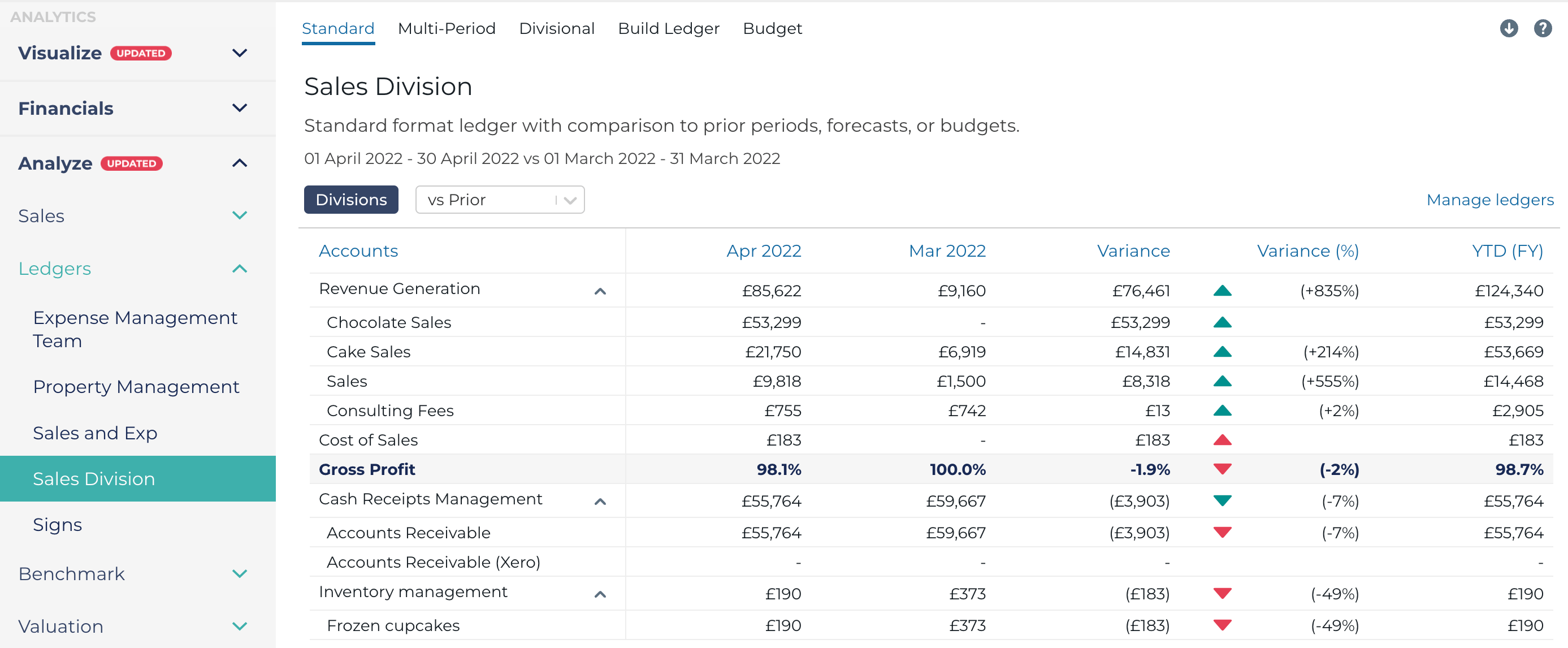Download the ledger report
This screenshot has height=648, width=1568.
tap(1509, 28)
